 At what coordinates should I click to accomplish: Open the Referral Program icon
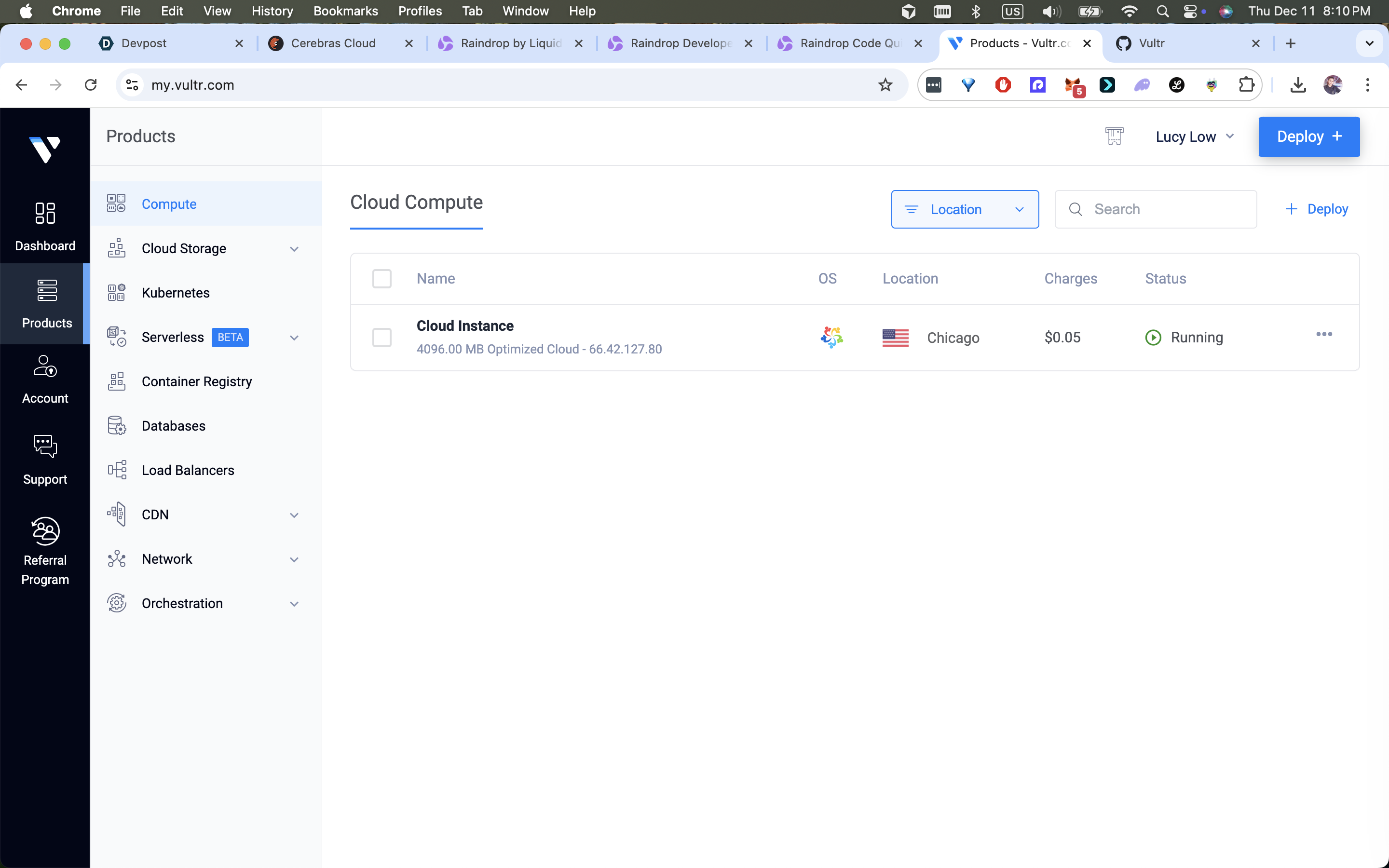(45, 530)
